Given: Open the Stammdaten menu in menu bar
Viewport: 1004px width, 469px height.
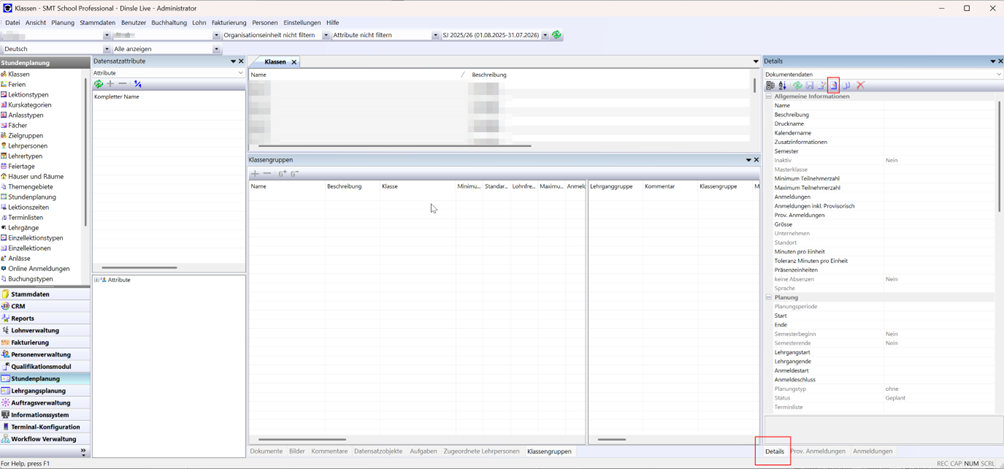Looking at the screenshot, I should click(97, 22).
